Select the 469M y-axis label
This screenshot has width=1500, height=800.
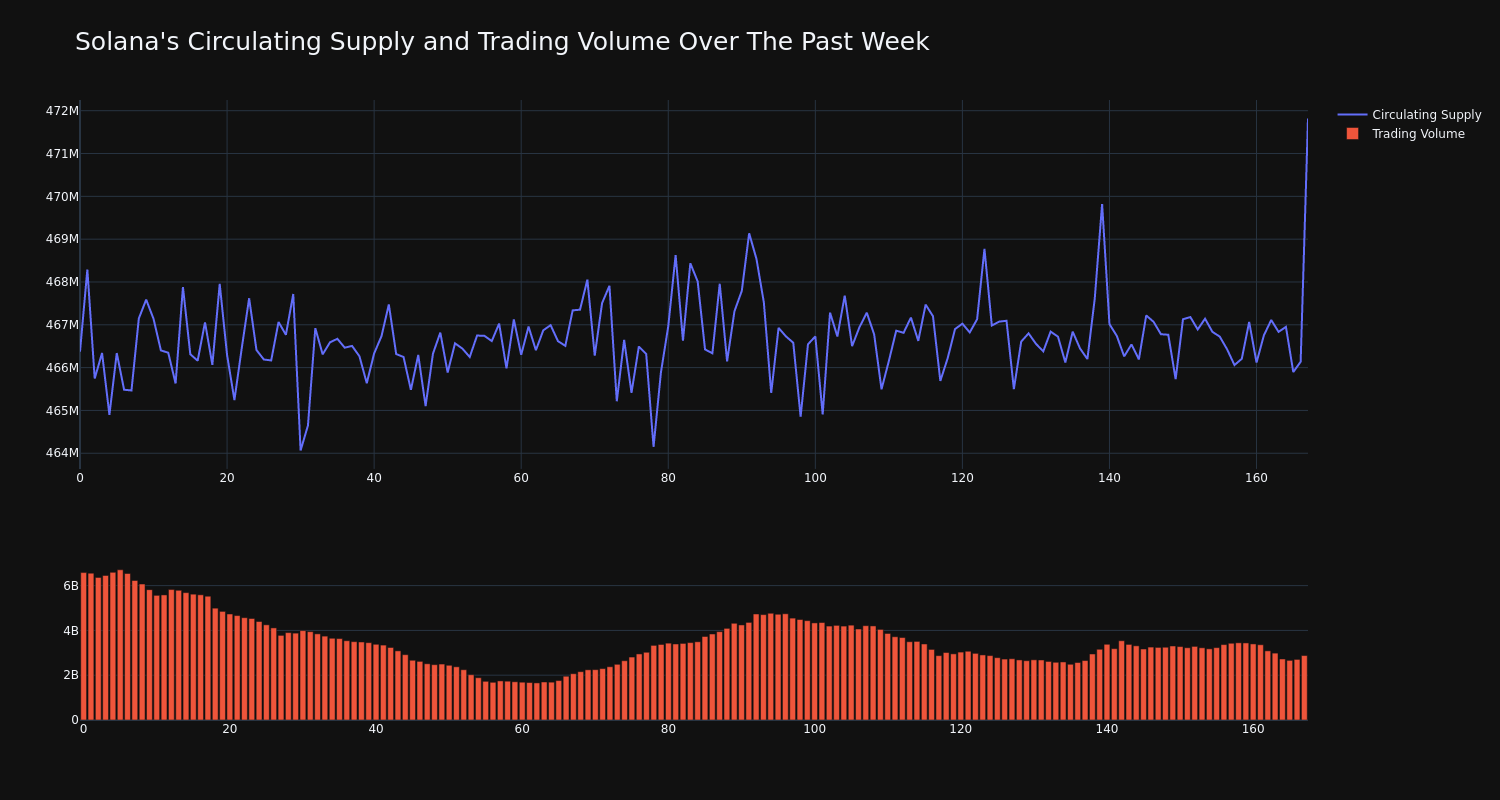(62, 239)
